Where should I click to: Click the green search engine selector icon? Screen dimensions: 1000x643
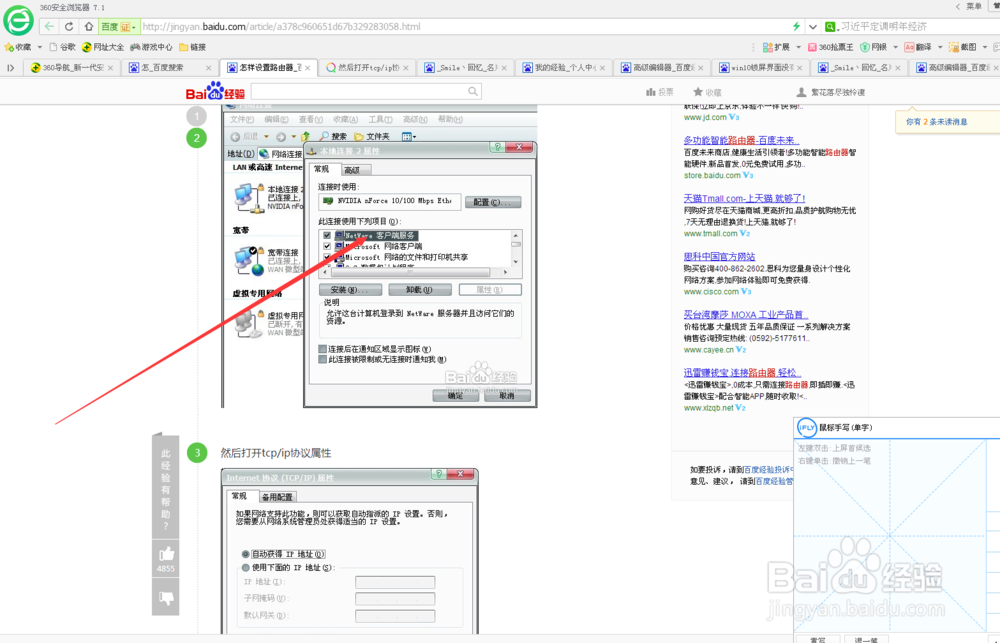(x=830, y=27)
